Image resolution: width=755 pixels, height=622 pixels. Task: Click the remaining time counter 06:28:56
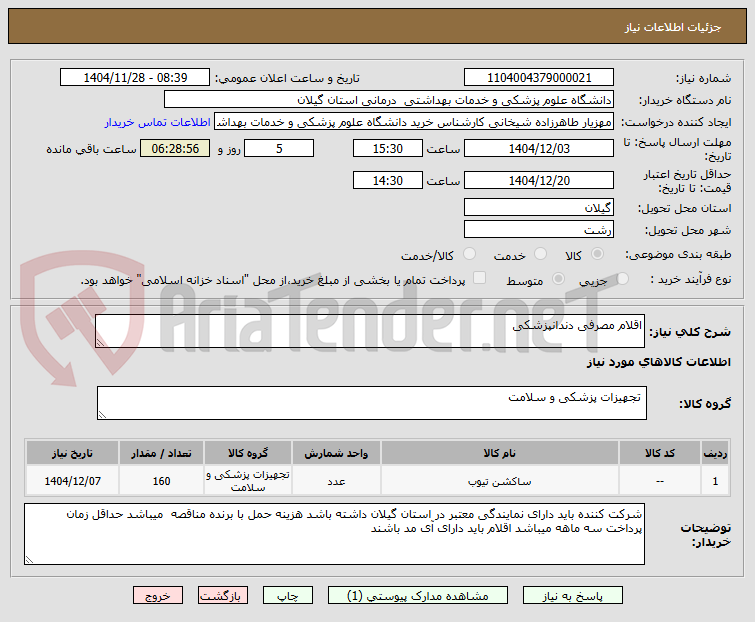(175, 148)
